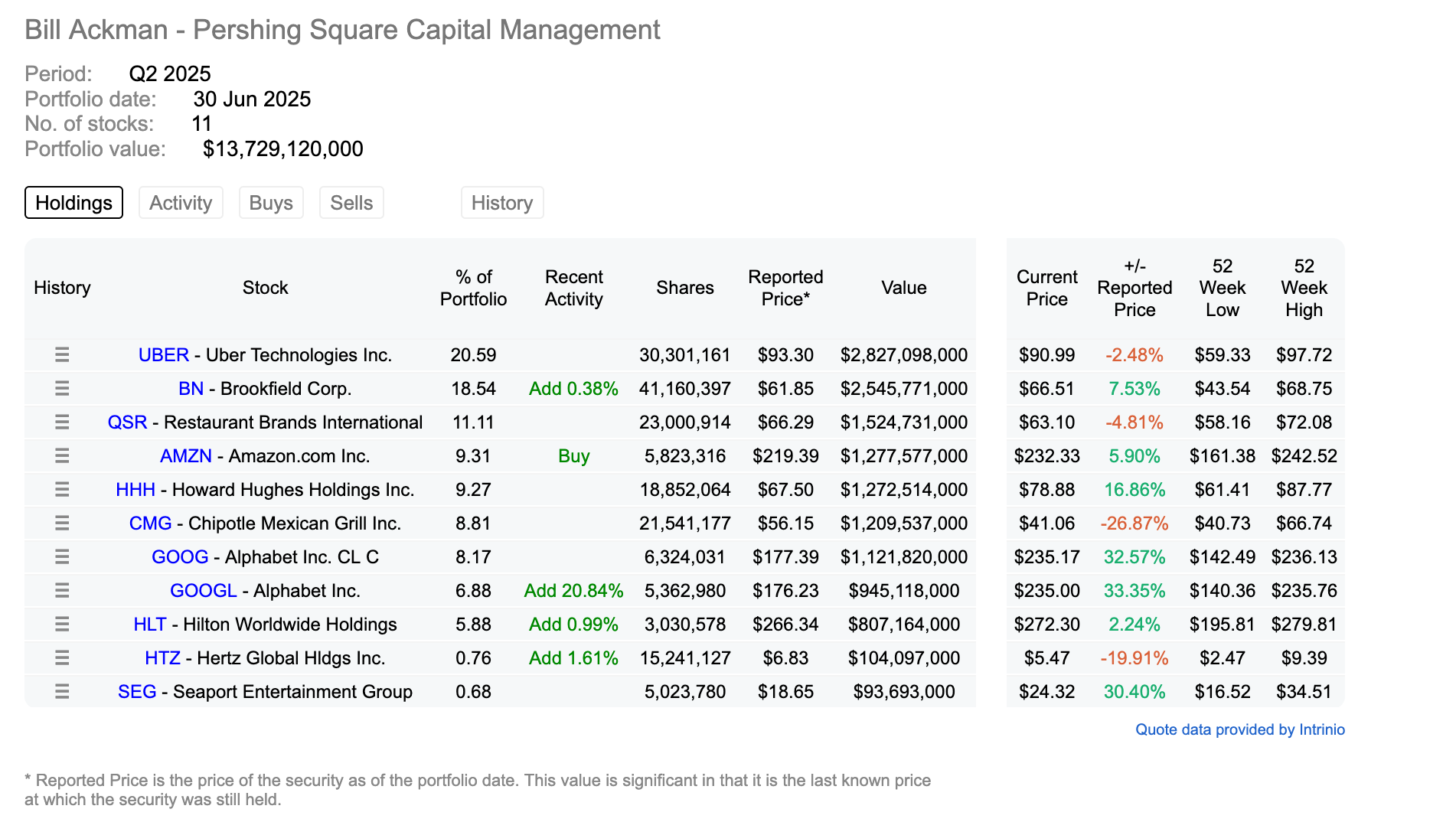The width and height of the screenshot is (1456, 822).
Task: Open the GOOG ticker link
Action: [x=180, y=557]
